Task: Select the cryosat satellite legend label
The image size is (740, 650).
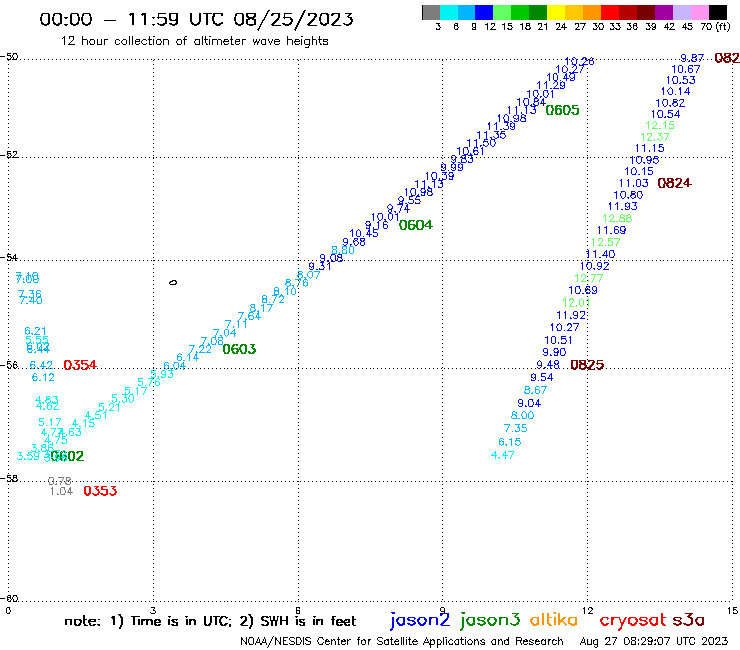Action: (x=632, y=620)
